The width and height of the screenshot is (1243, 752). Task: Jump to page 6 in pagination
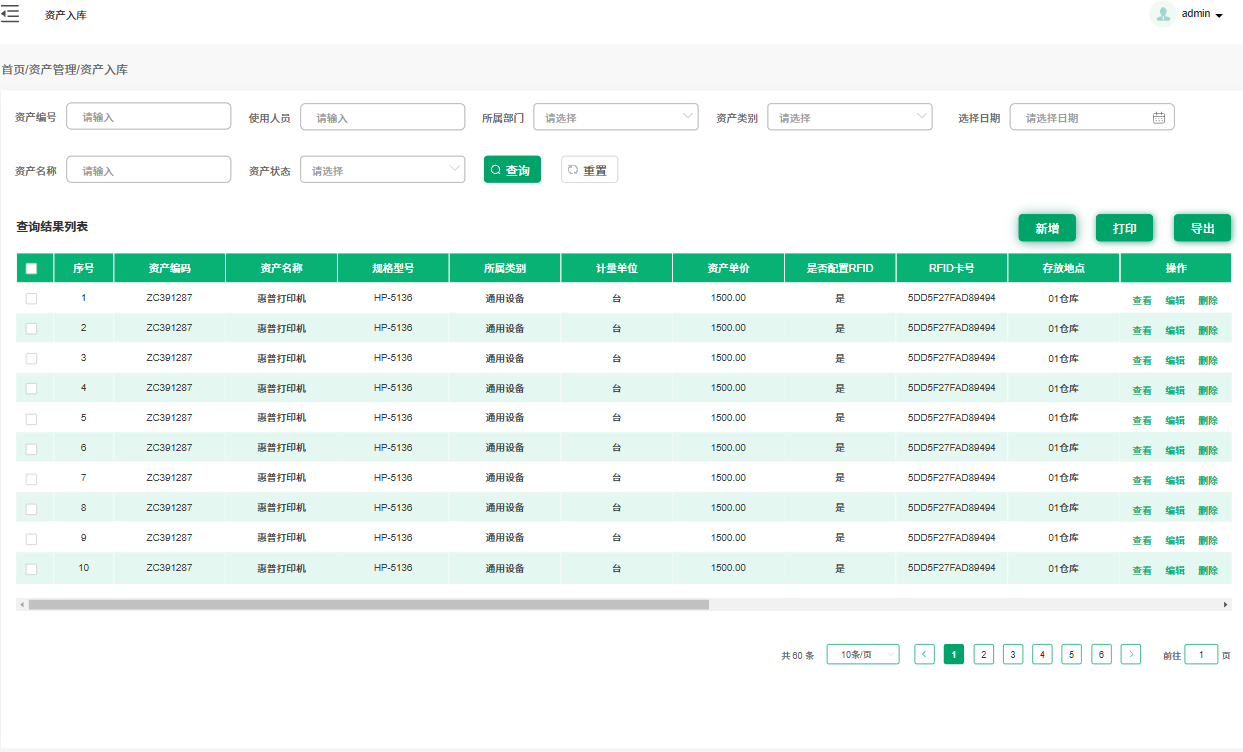pos(1101,655)
